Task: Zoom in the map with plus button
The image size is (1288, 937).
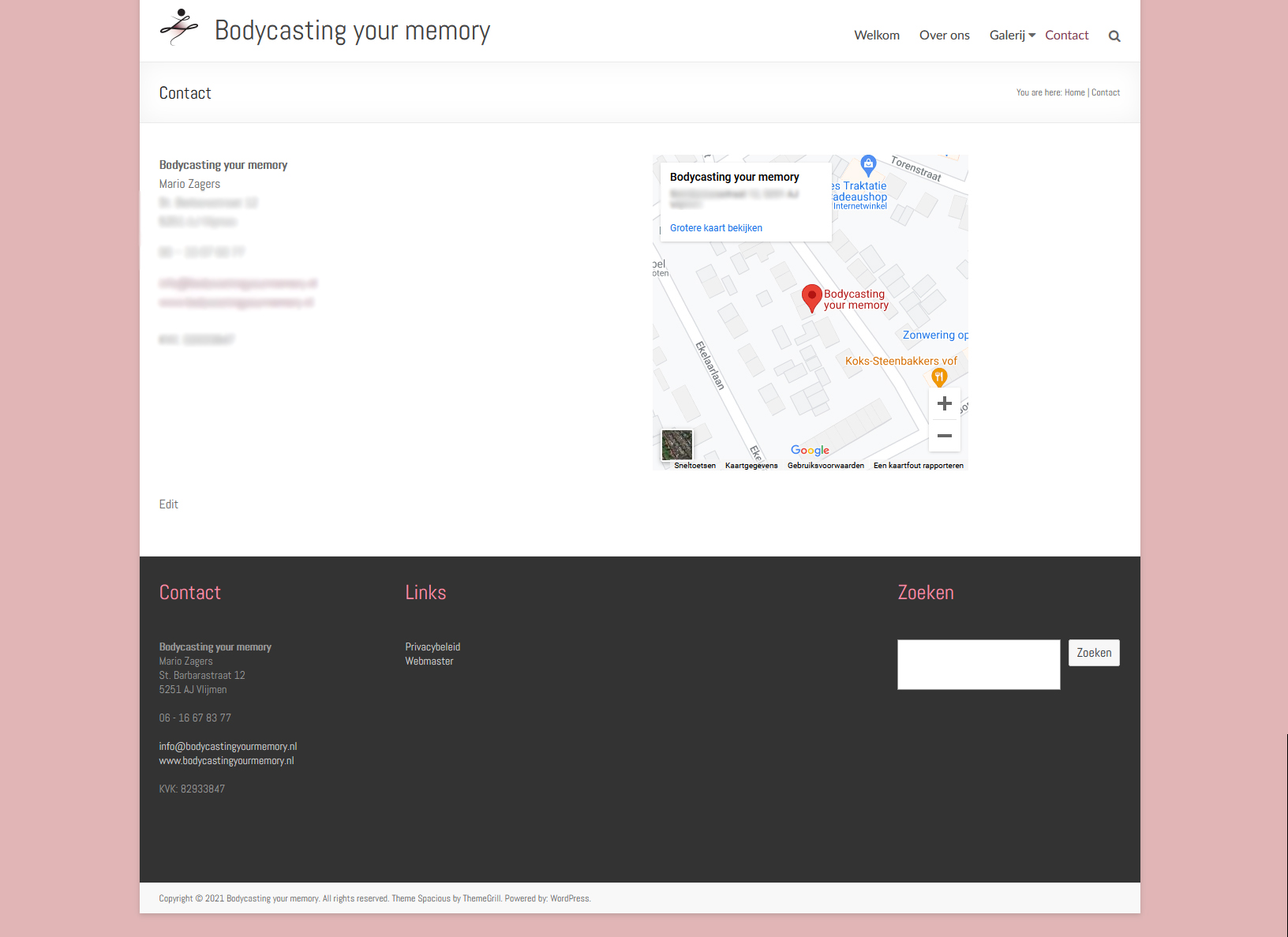Action: 944,404
